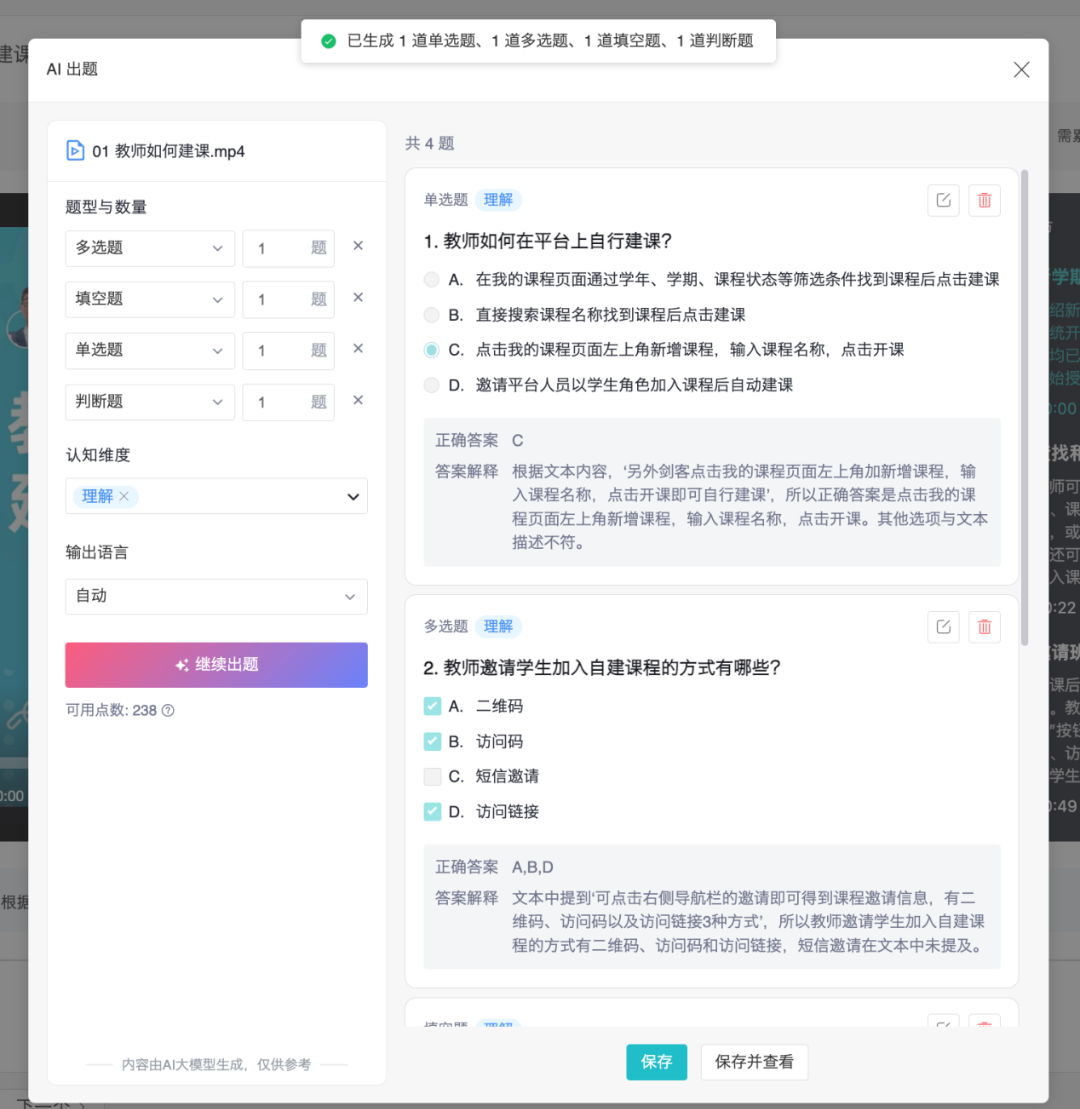This screenshot has width=1080, height=1109.
Task: Select radio option D 邀请平台人员
Action: pyautogui.click(x=431, y=385)
